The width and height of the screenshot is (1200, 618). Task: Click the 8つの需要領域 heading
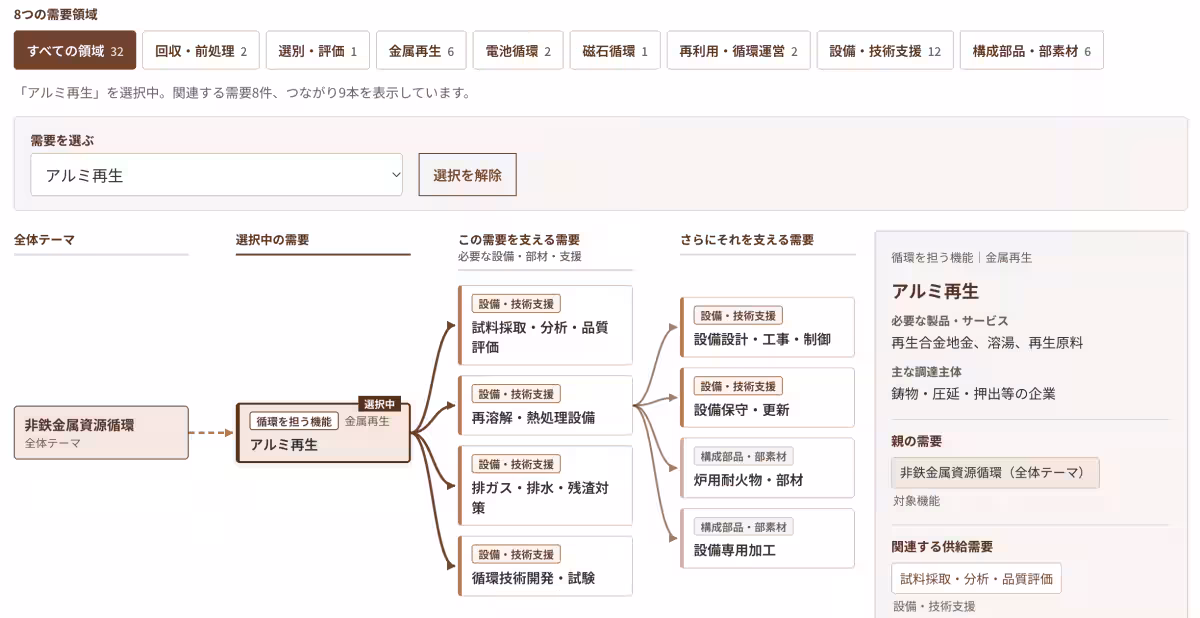pos(56,14)
